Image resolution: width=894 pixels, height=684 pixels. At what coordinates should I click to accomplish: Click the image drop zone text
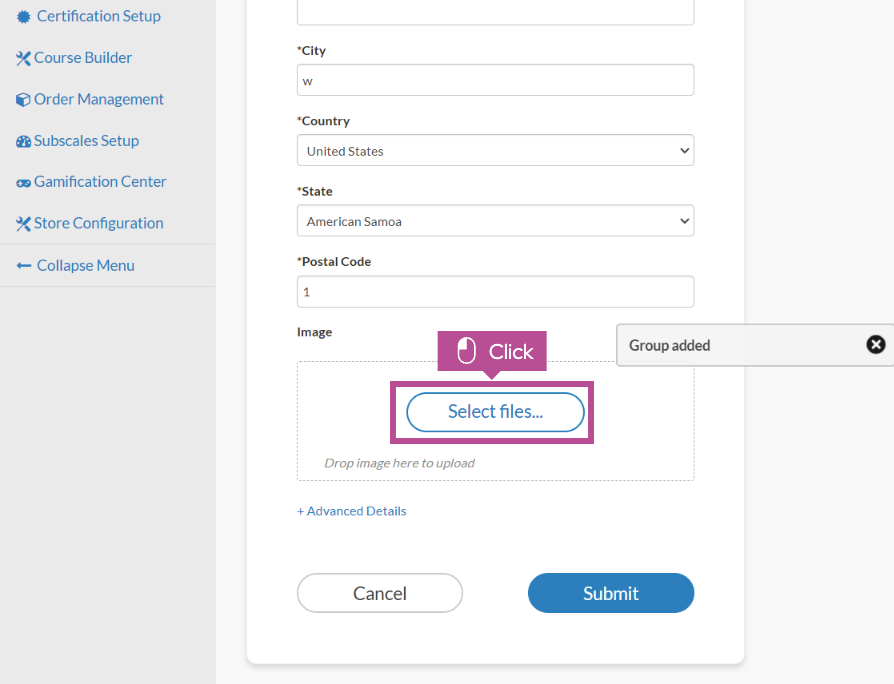399,463
